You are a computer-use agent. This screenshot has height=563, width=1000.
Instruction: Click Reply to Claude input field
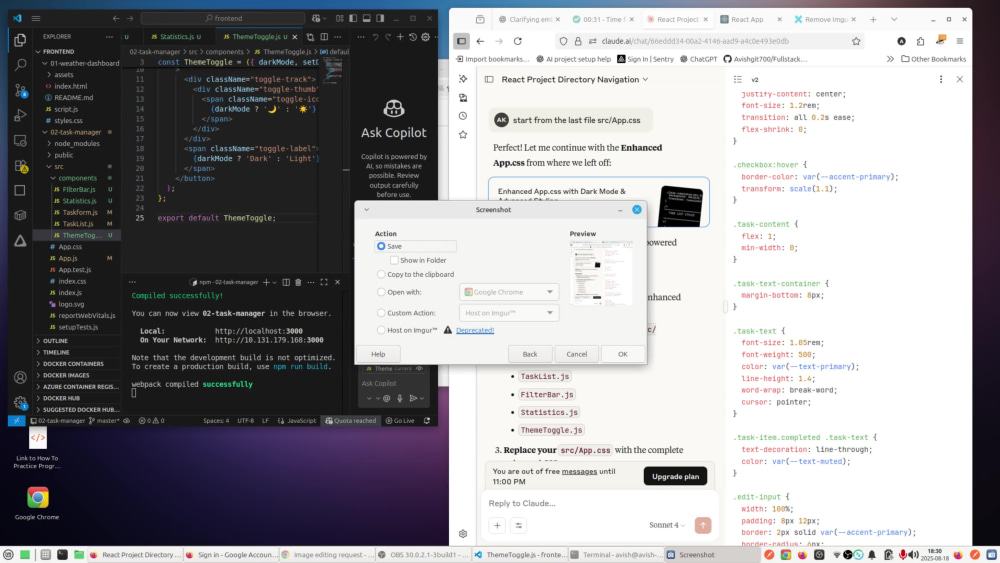pyautogui.click(x=598, y=503)
